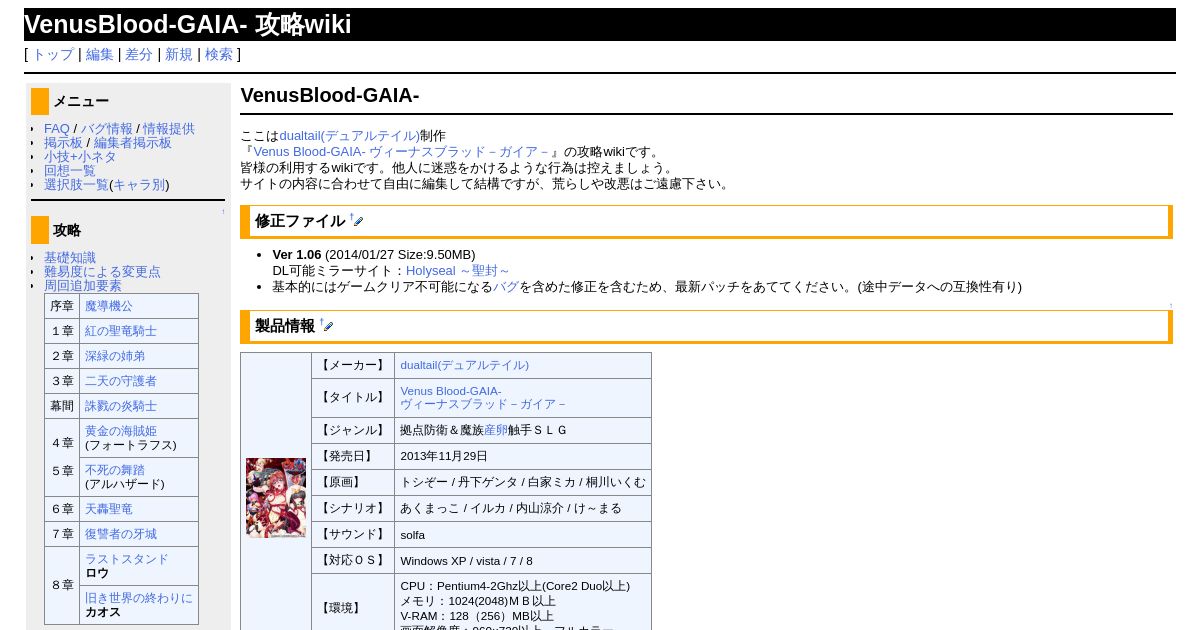This screenshot has width=1200, height=630.
Task: Click the 【シナリオ】 label cell
Action: coord(353,508)
